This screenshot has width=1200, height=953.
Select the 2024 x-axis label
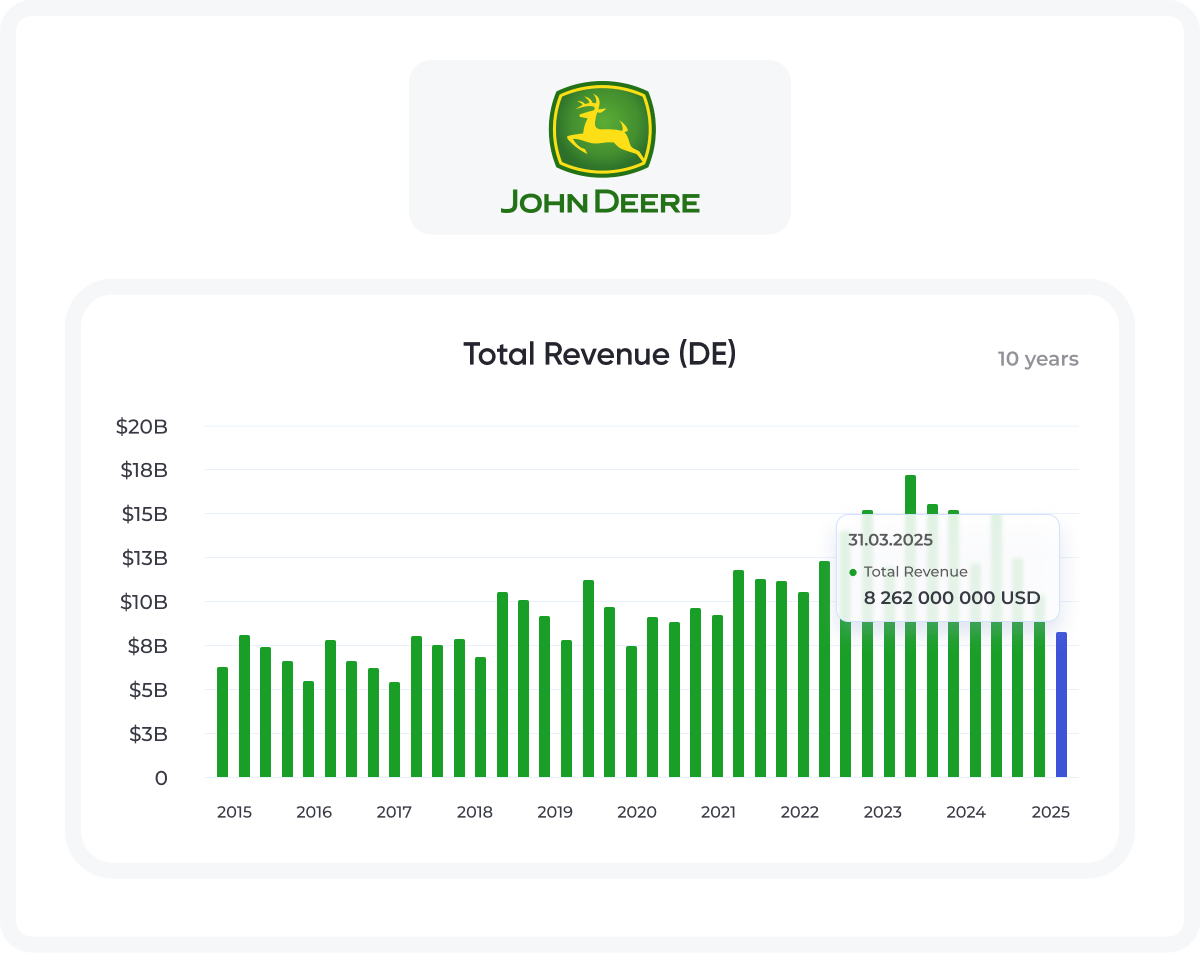[966, 812]
